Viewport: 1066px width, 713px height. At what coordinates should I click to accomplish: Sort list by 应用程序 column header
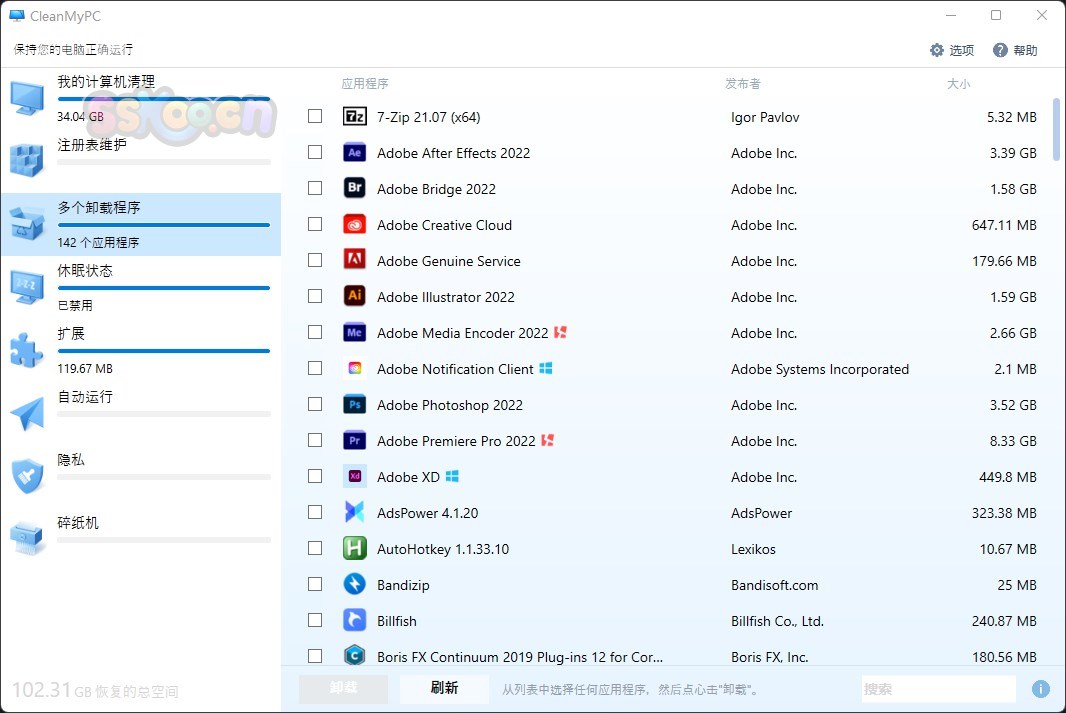click(365, 84)
